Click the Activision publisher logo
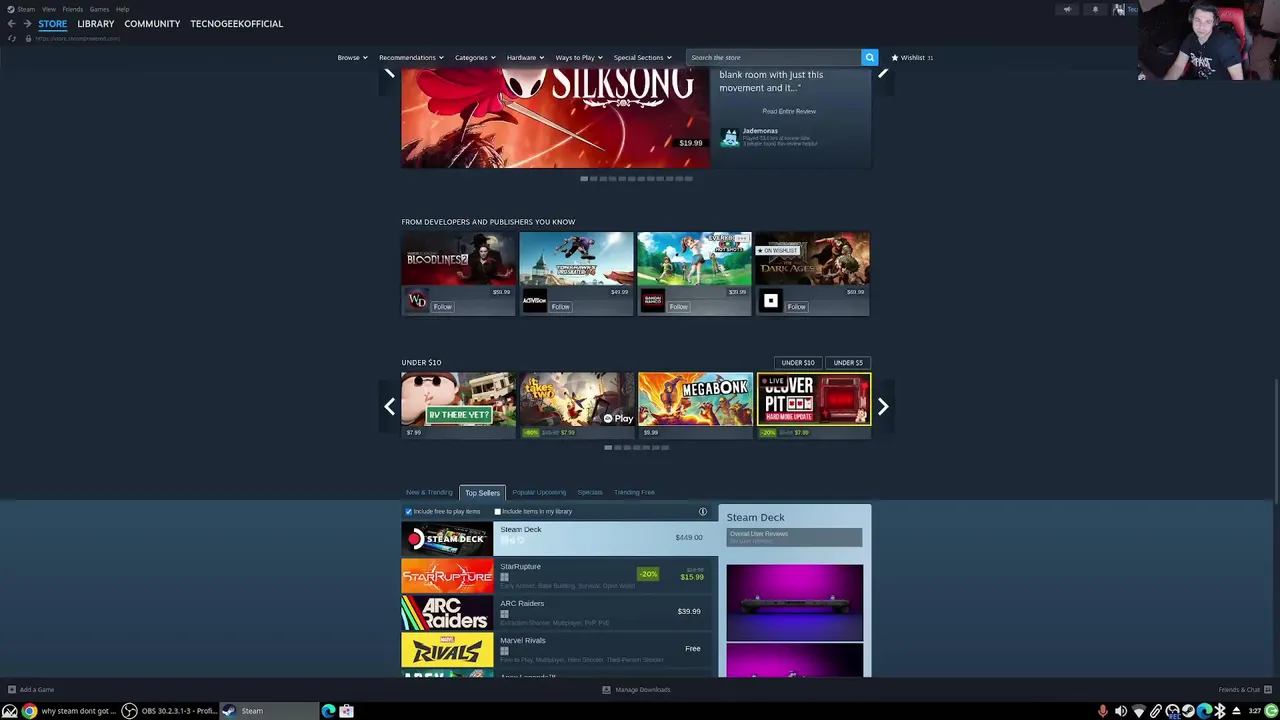This screenshot has height=720, width=1280. (535, 301)
